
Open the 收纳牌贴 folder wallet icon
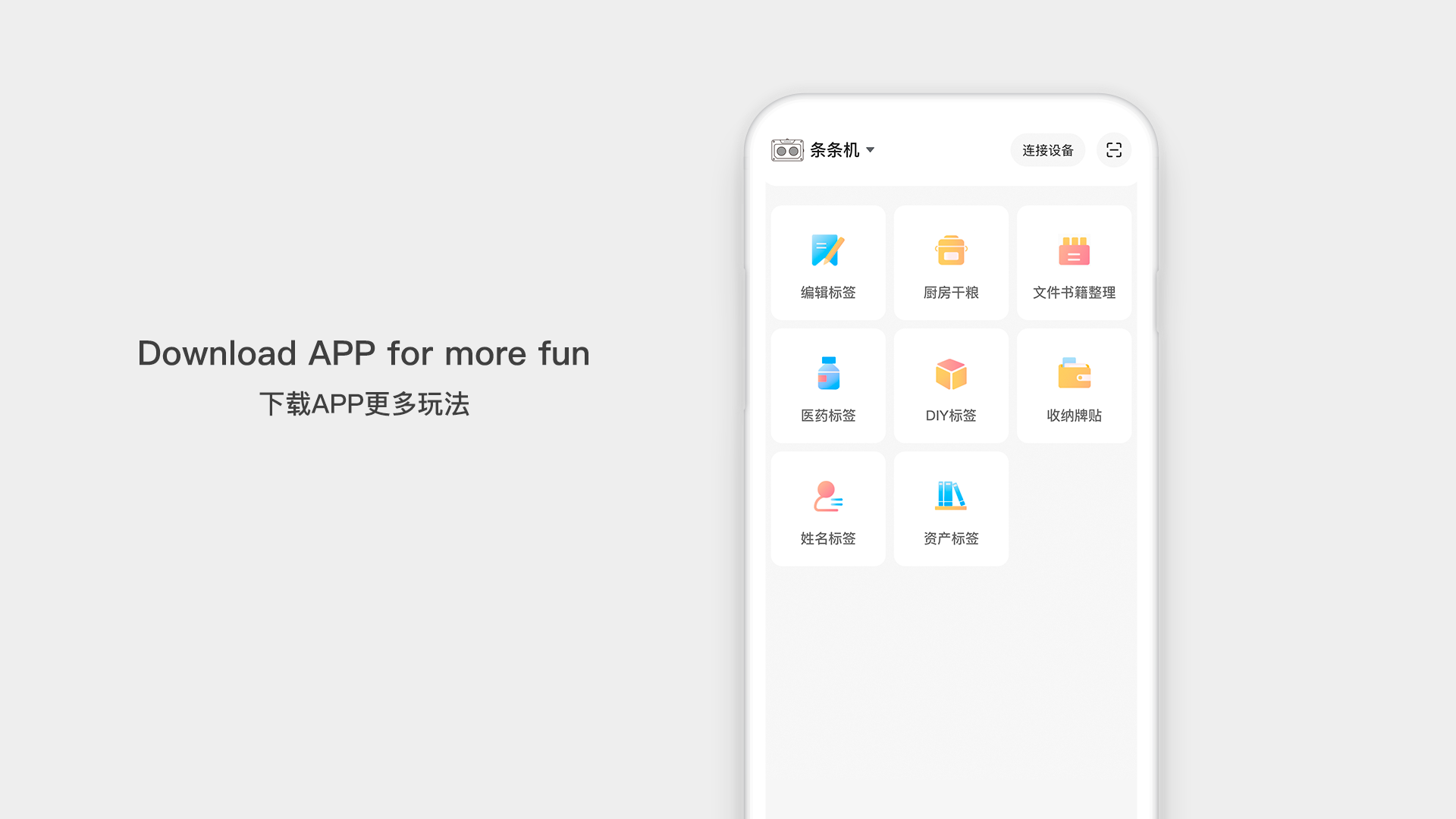1074,373
